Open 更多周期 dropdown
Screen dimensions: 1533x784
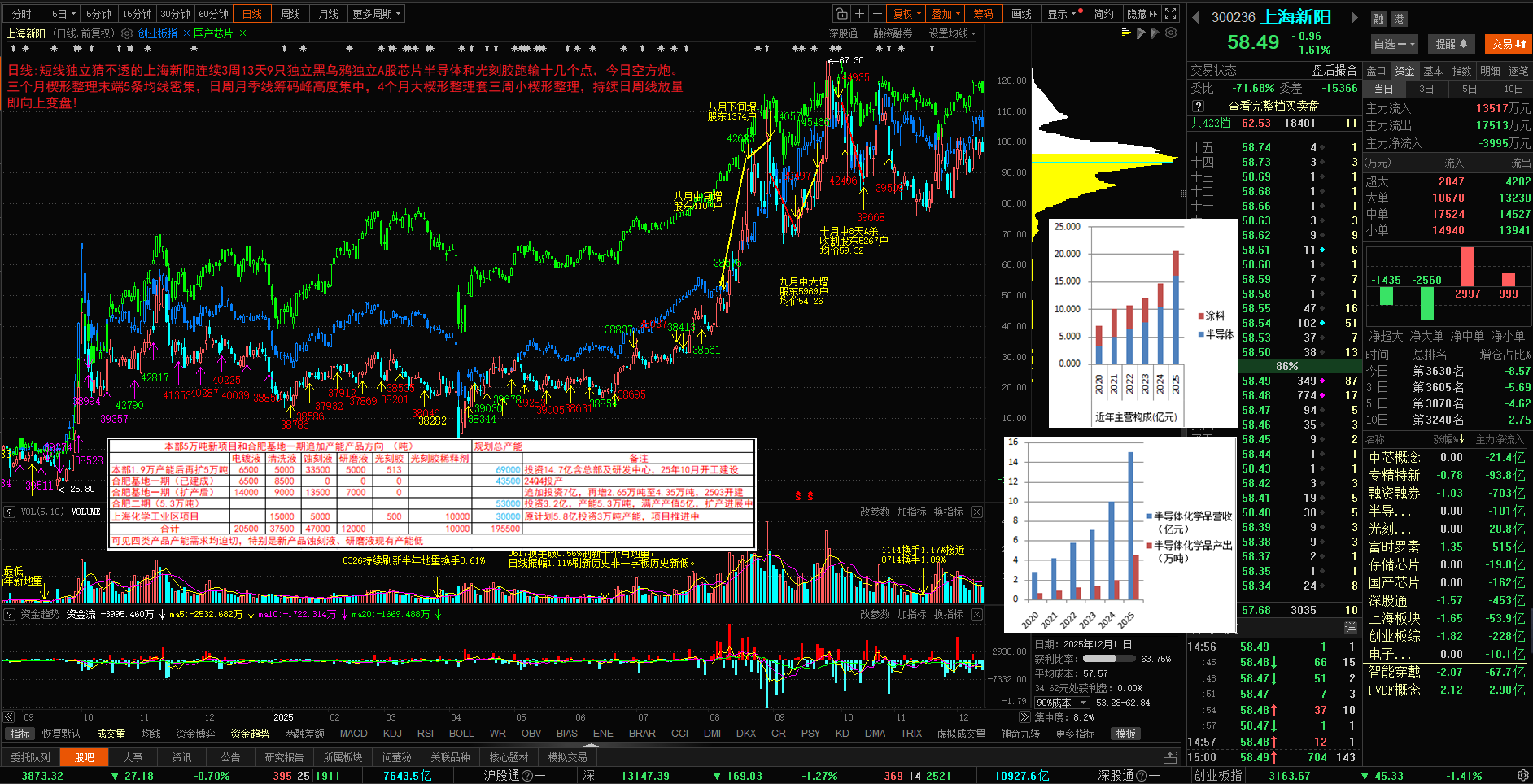[x=376, y=14]
